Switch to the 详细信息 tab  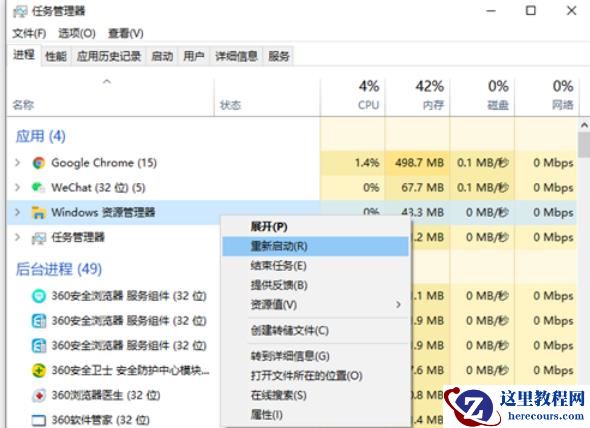[x=236, y=56]
